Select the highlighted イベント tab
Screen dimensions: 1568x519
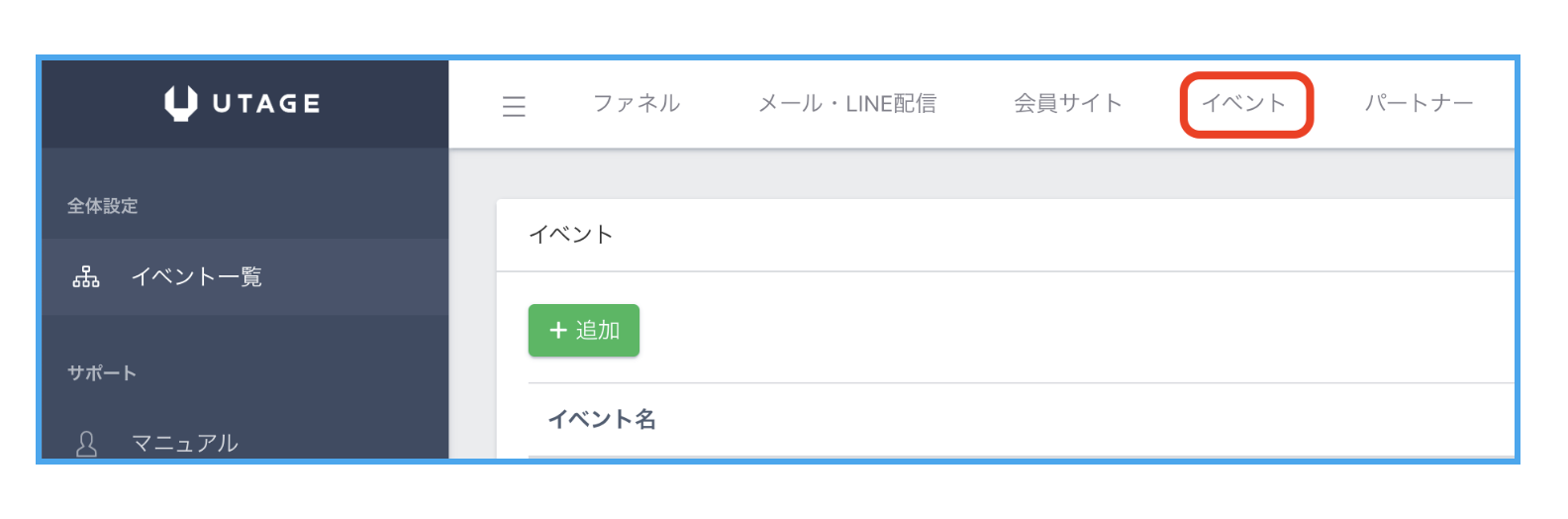pyautogui.click(x=1244, y=104)
